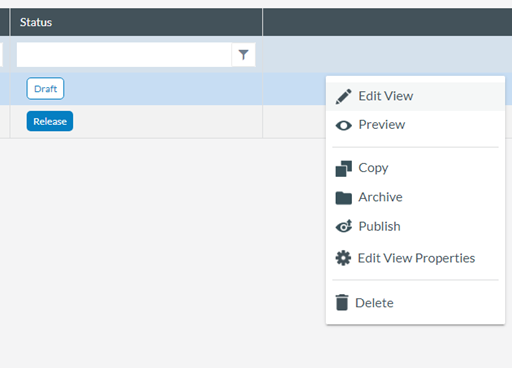Click the pencil icon beside Edit View

click(343, 97)
